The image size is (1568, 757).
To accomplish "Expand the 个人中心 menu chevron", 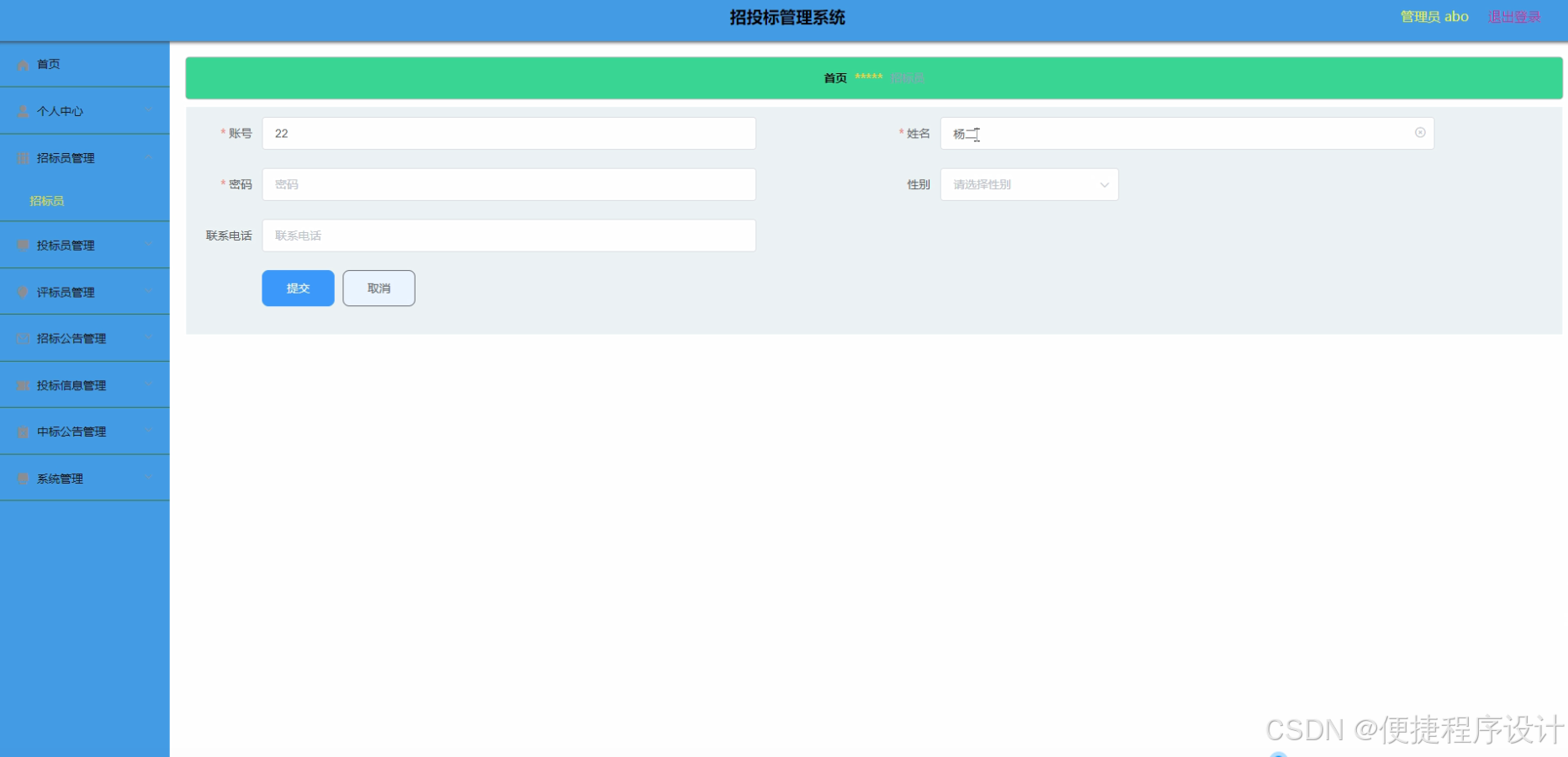I will coord(148,110).
